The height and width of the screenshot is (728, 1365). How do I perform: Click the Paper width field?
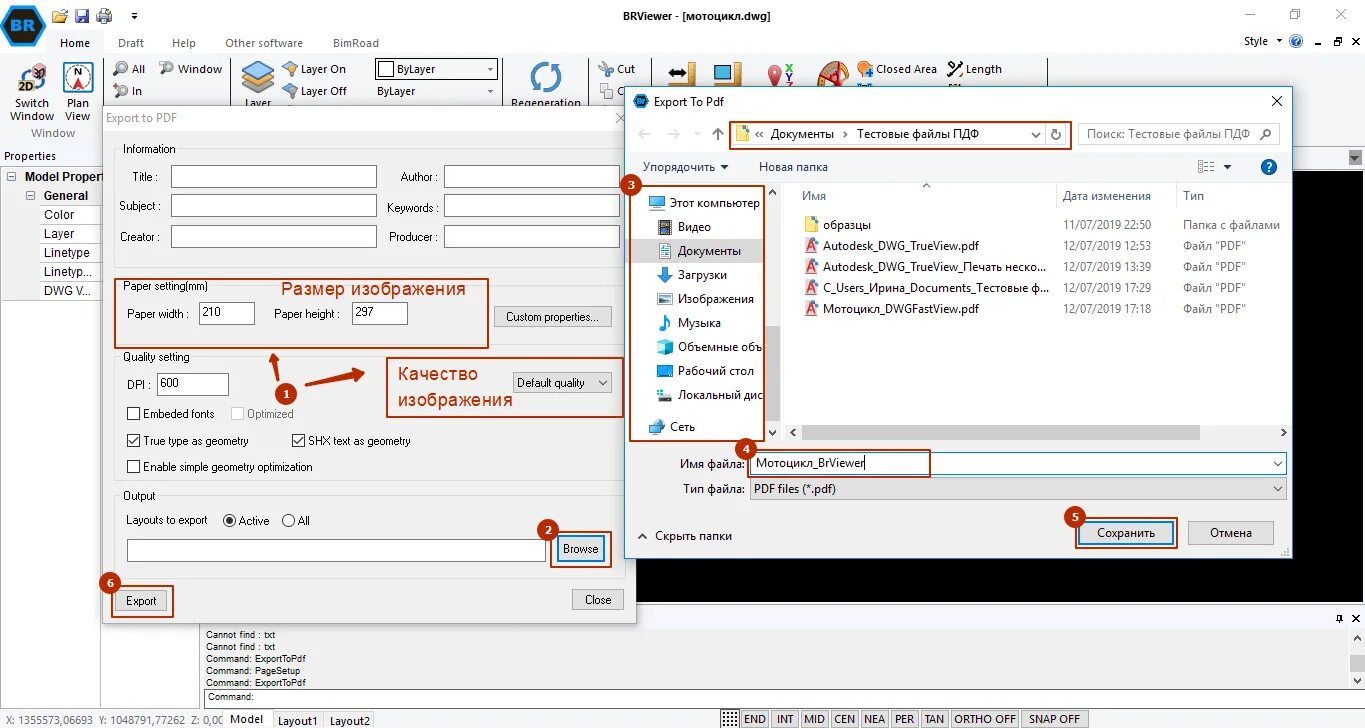[226, 313]
